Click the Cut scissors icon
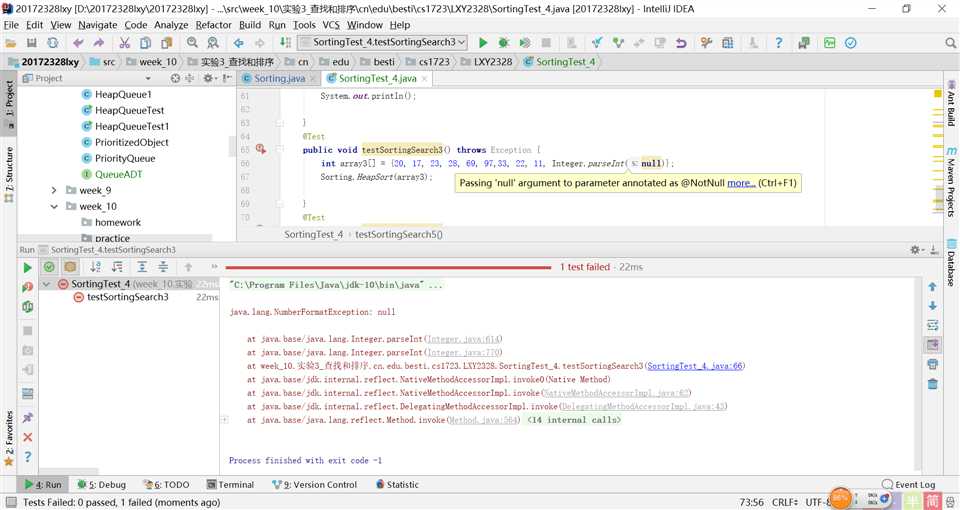 pyautogui.click(x=124, y=42)
